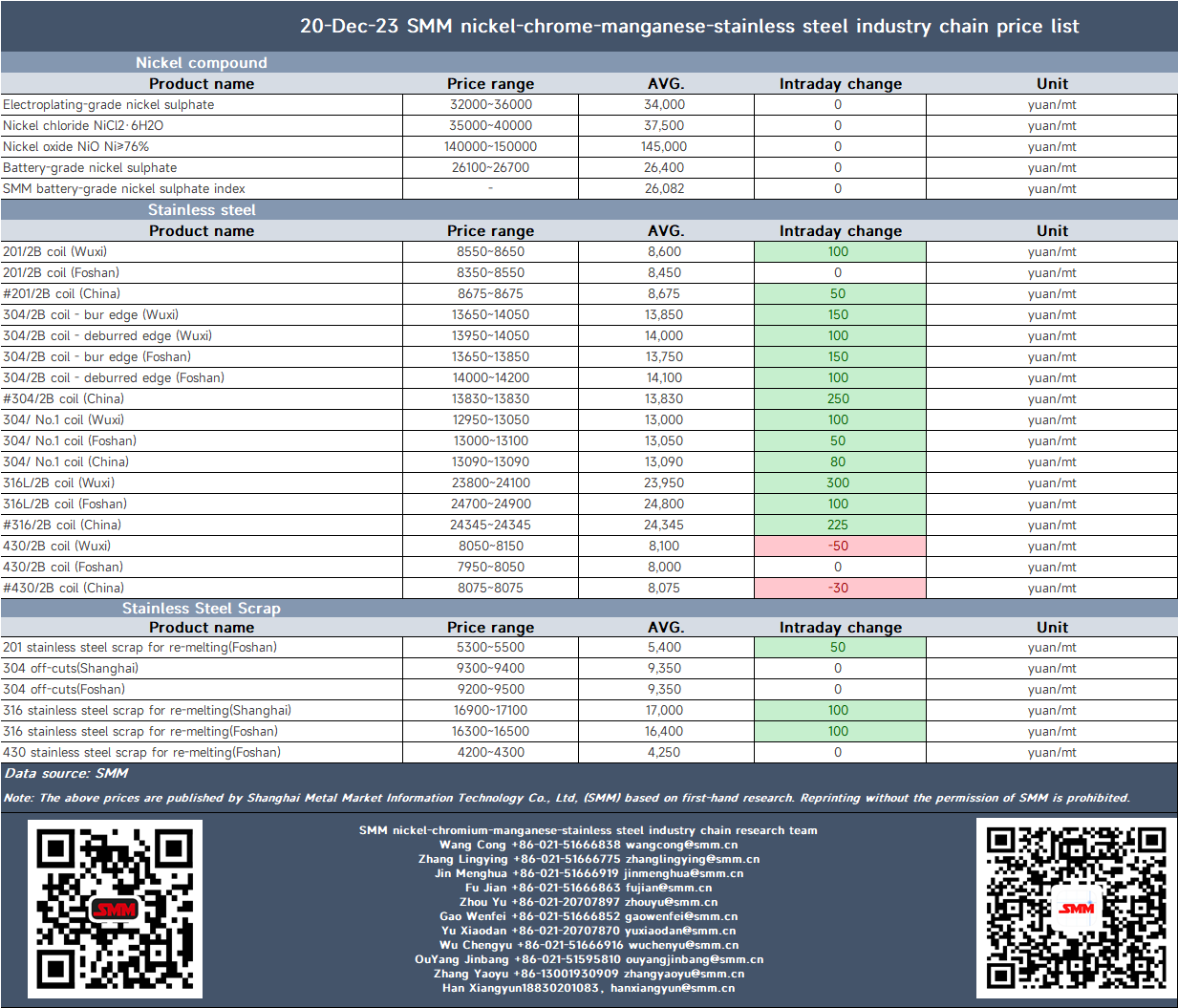
Task: Select the Electroplating-grade nickel sulphate row name
Action: click(x=109, y=104)
